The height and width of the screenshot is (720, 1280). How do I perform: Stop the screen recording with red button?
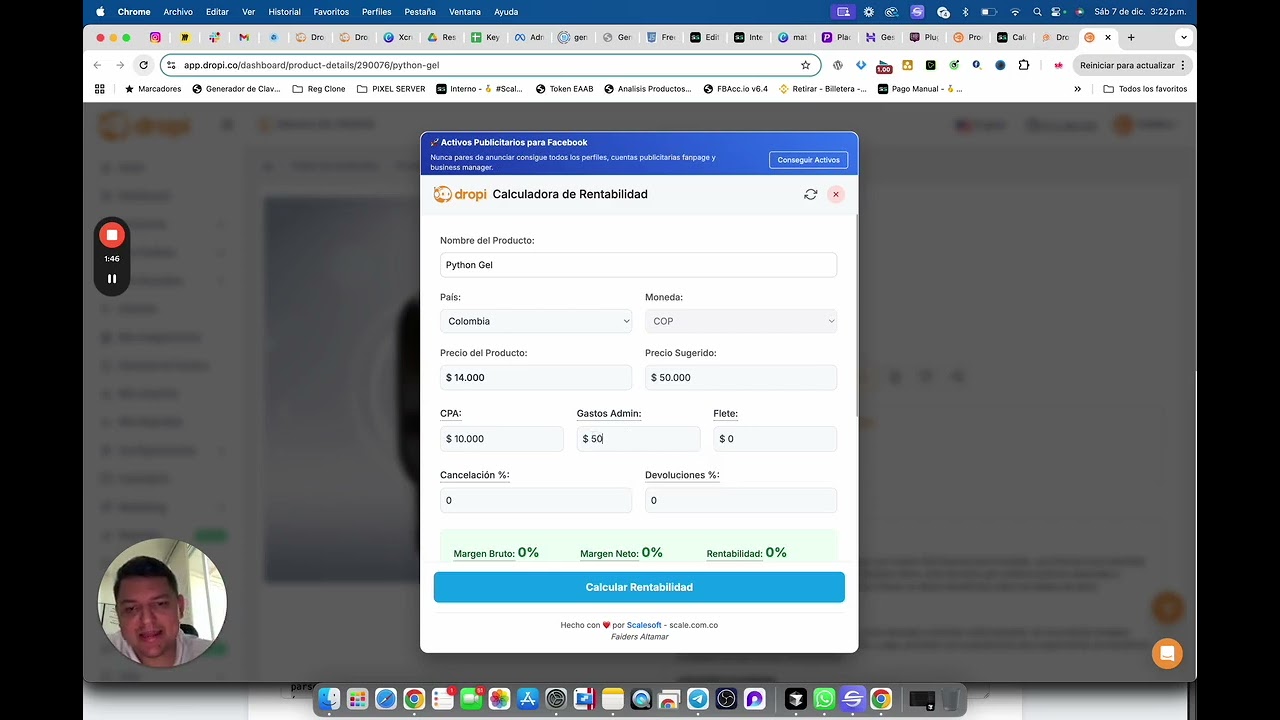point(112,235)
